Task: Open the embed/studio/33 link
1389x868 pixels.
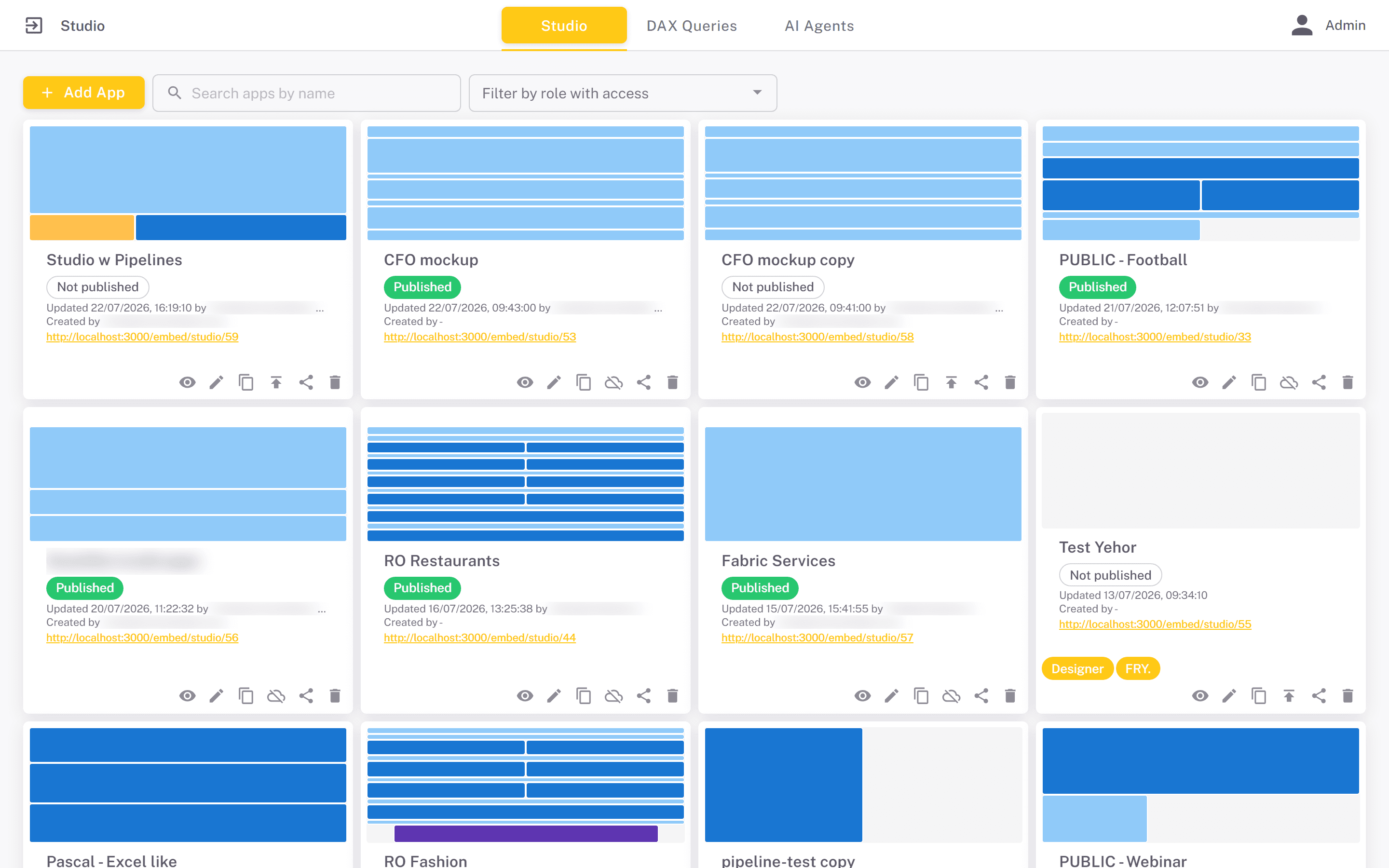Action: coord(1155,337)
